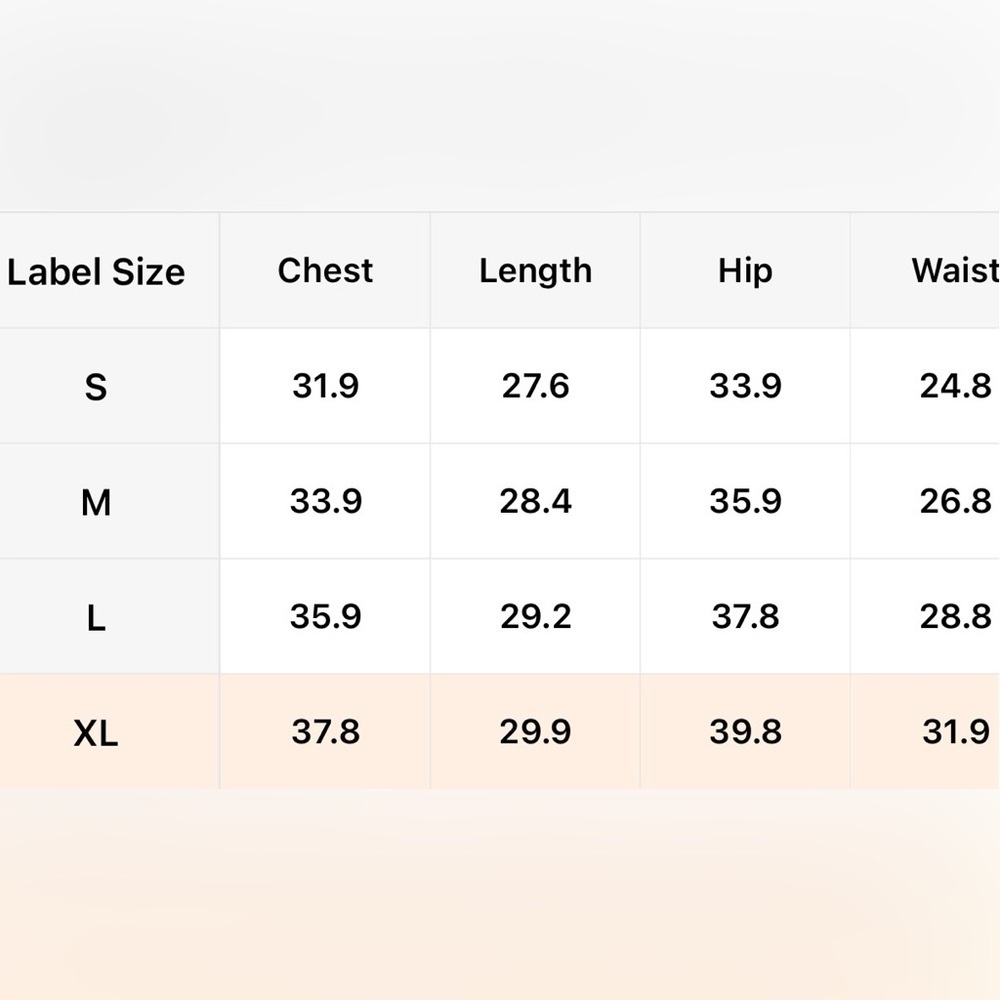This screenshot has width=1000, height=1000.
Task: Click the Hip column header
Action: [745, 272]
